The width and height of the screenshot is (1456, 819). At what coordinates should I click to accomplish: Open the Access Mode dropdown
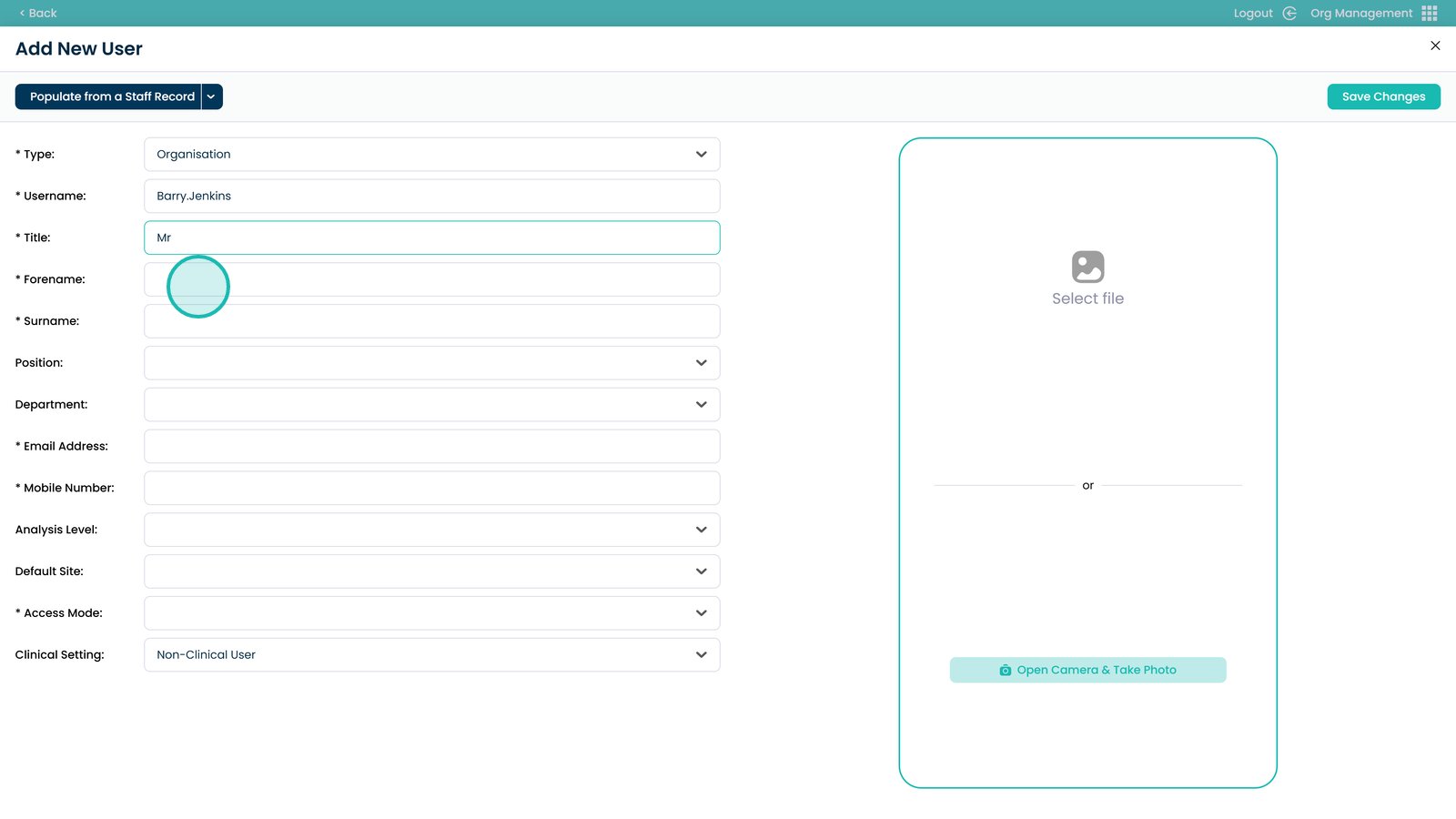click(x=431, y=613)
